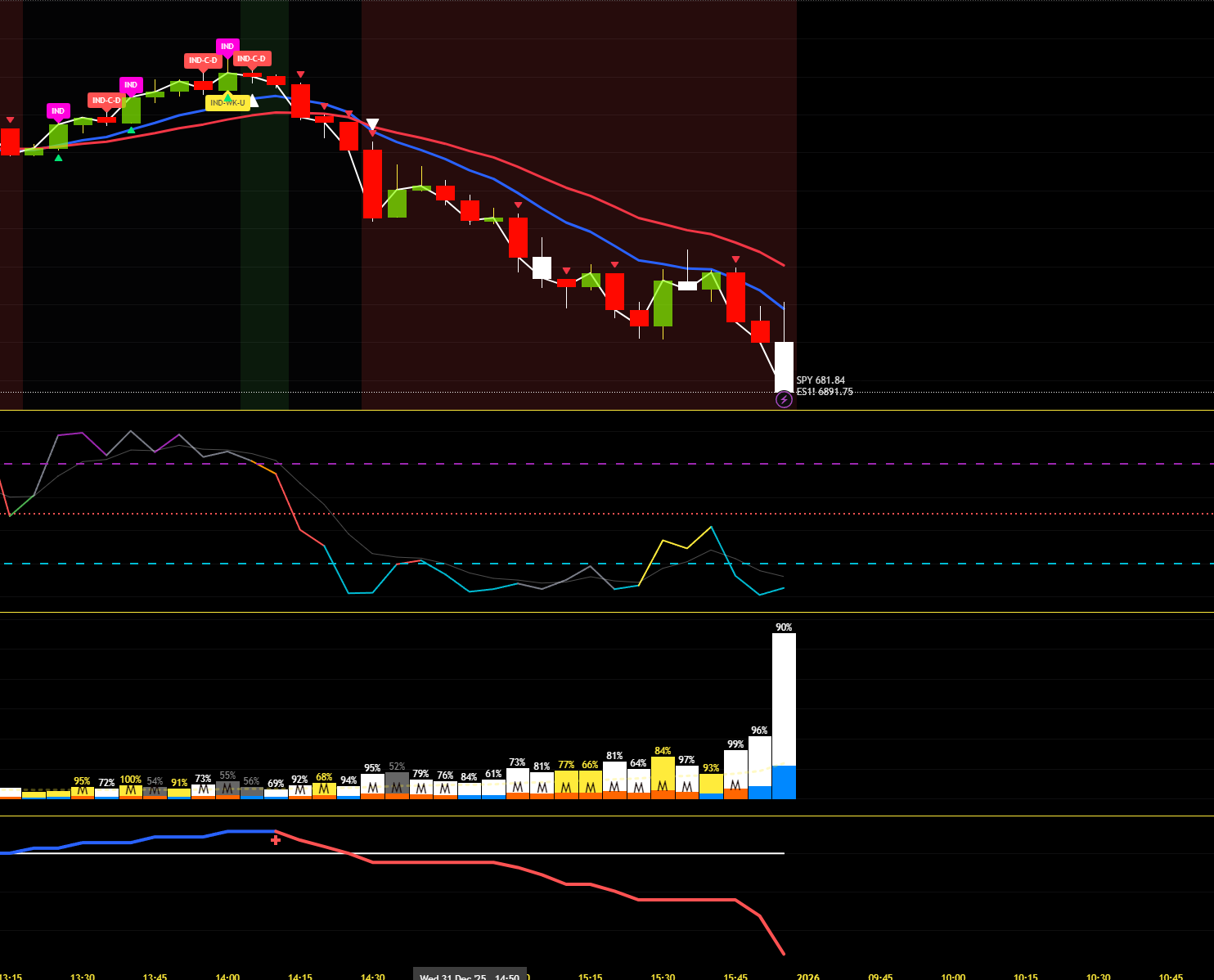
Task: Click the topmost magenta IND label
Action: point(227,47)
